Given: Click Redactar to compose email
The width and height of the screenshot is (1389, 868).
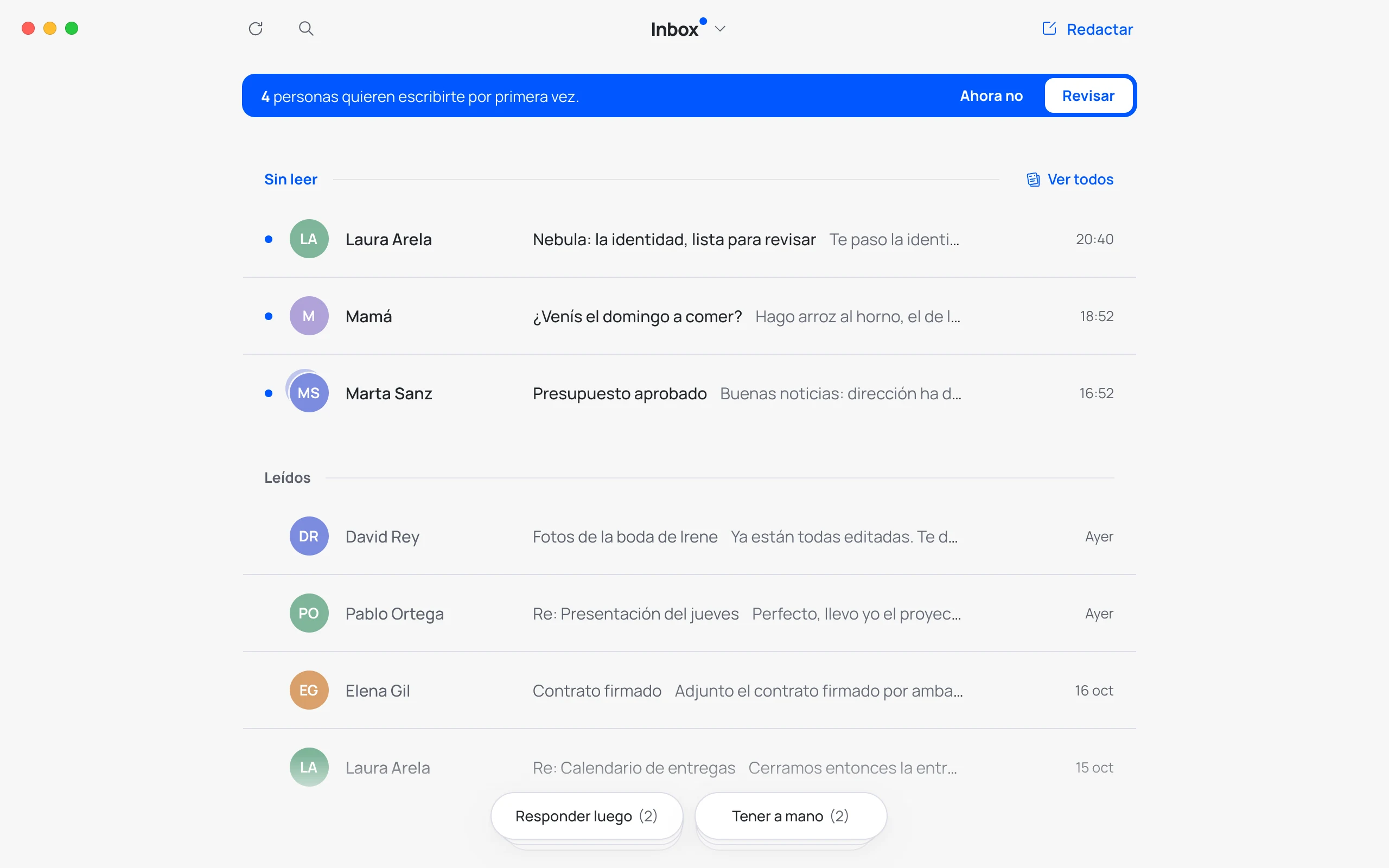Looking at the screenshot, I should tap(1087, 29).
